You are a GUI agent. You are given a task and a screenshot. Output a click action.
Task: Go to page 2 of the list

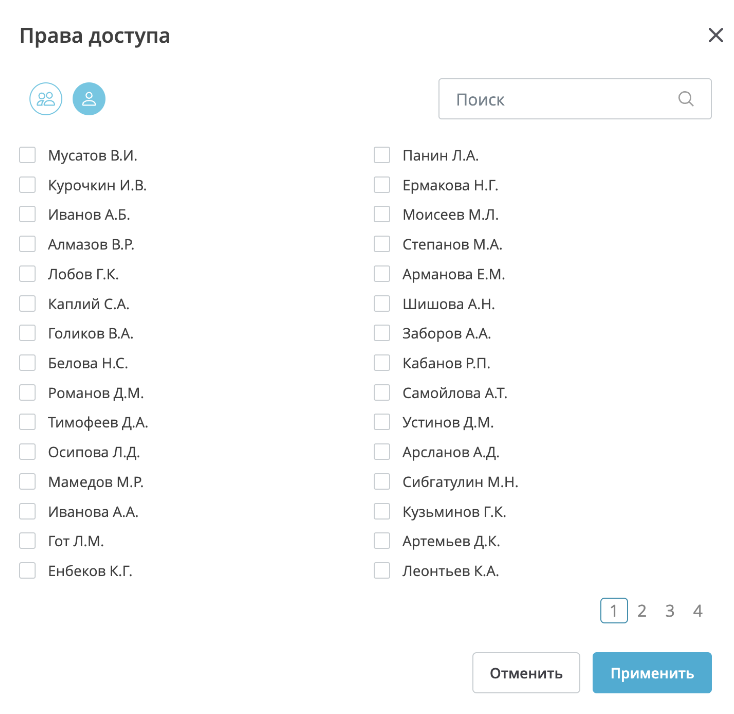click(x=642, y=611)
